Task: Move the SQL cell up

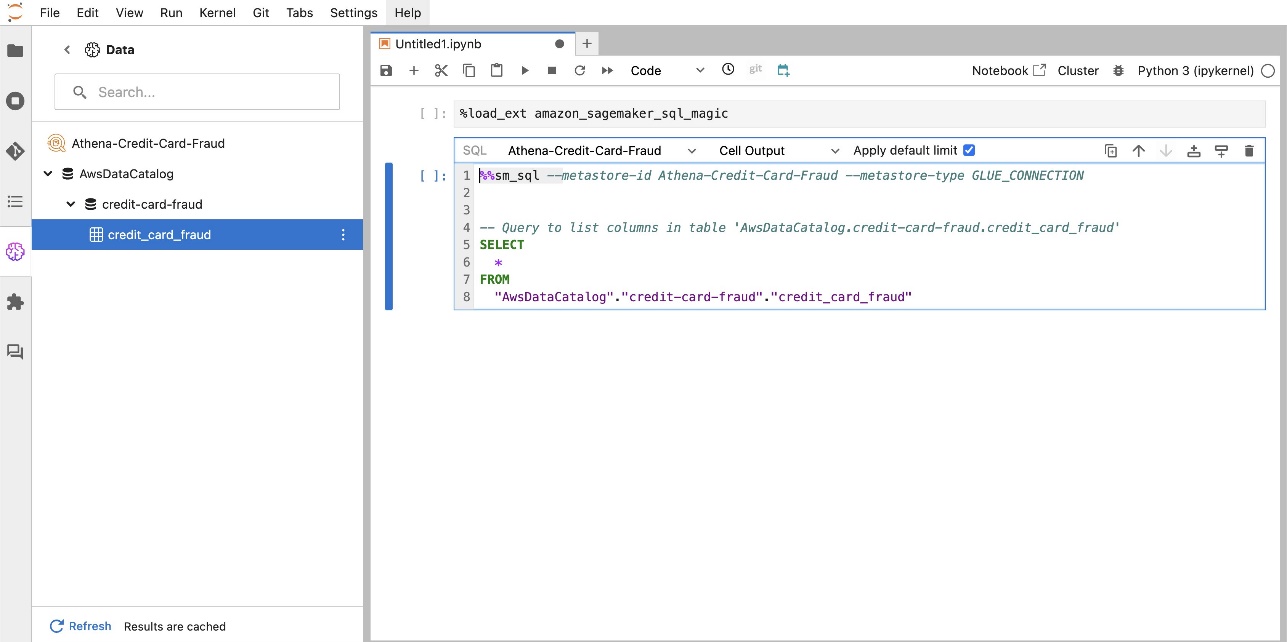Action: [1138, 151]
